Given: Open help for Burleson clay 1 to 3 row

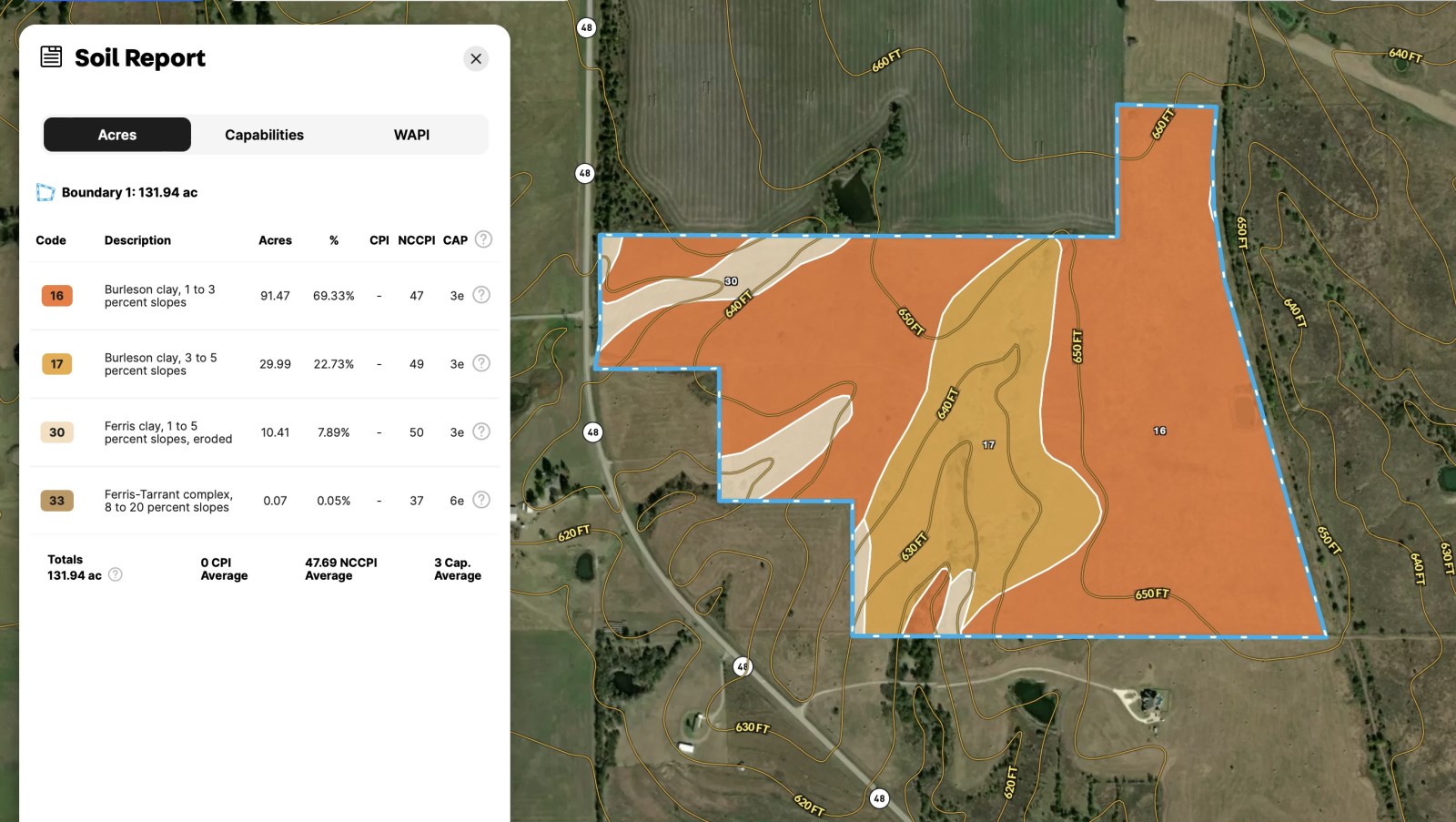Looking at the screenshot, I should point(482,295).
